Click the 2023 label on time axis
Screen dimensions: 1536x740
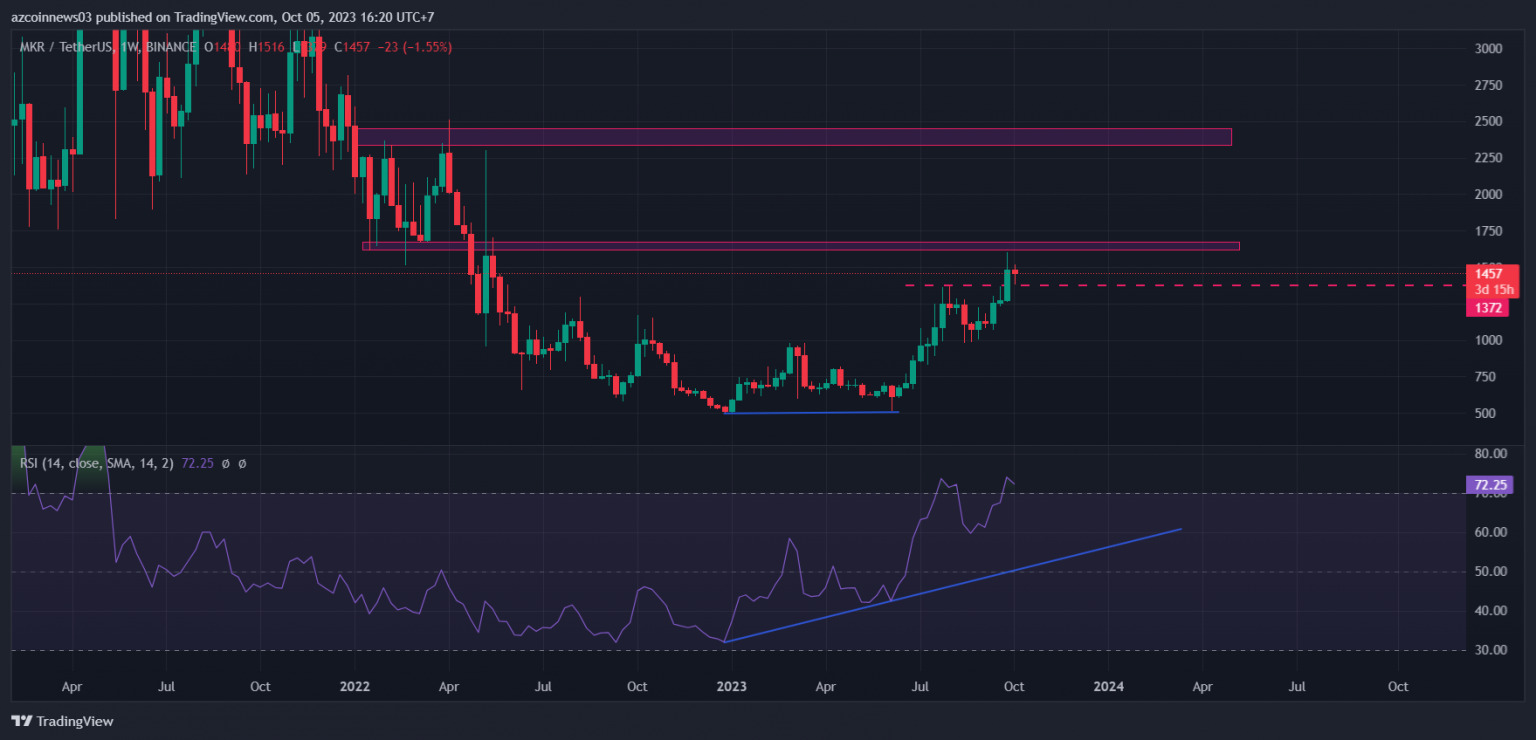[732, 687]
